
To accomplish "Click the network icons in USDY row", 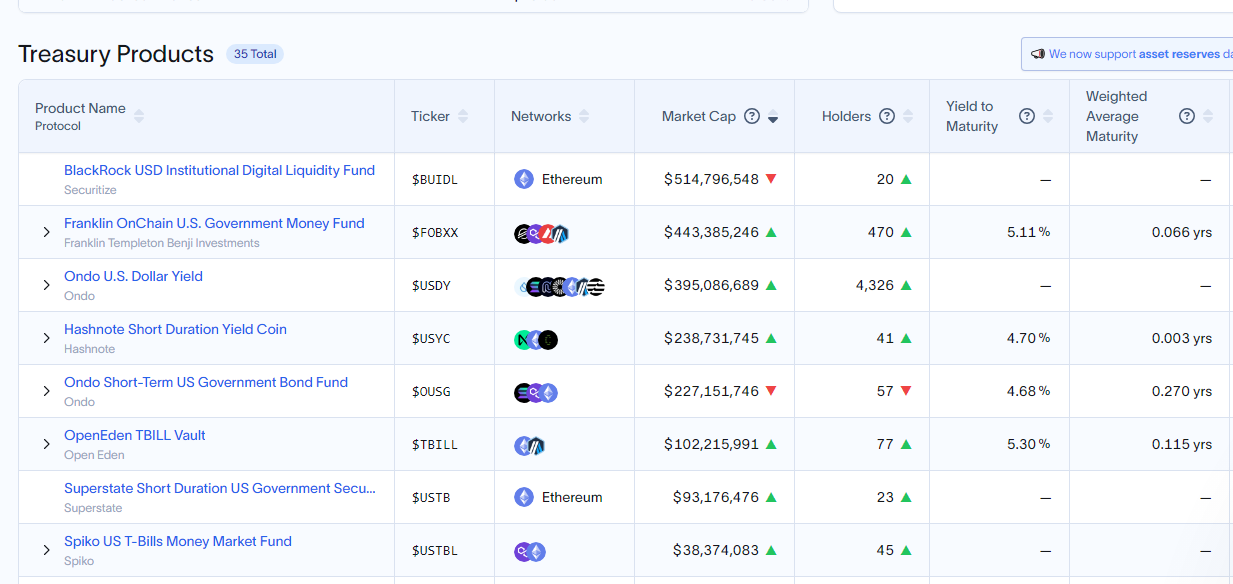I will (x=559, y=286).
